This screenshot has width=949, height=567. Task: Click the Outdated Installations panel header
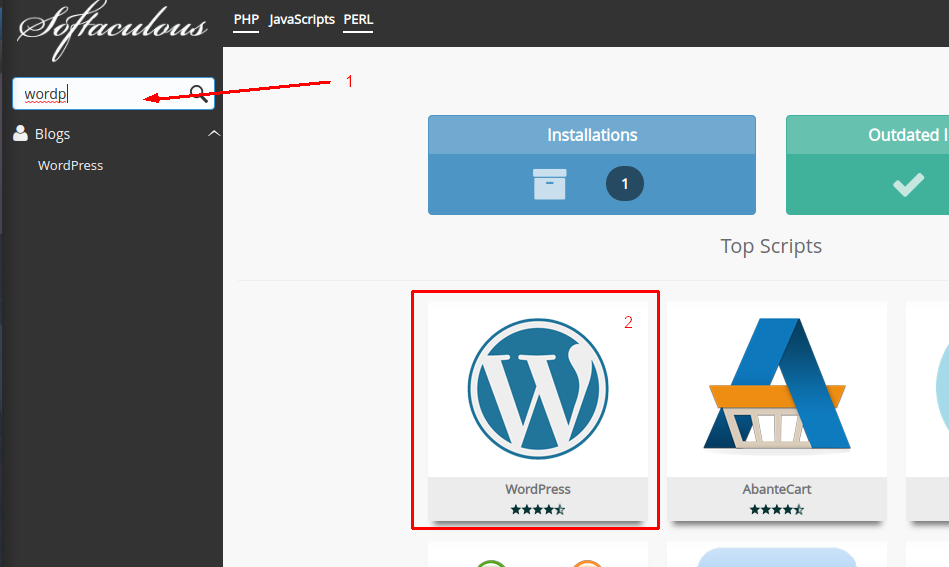(x=867, y=135)
